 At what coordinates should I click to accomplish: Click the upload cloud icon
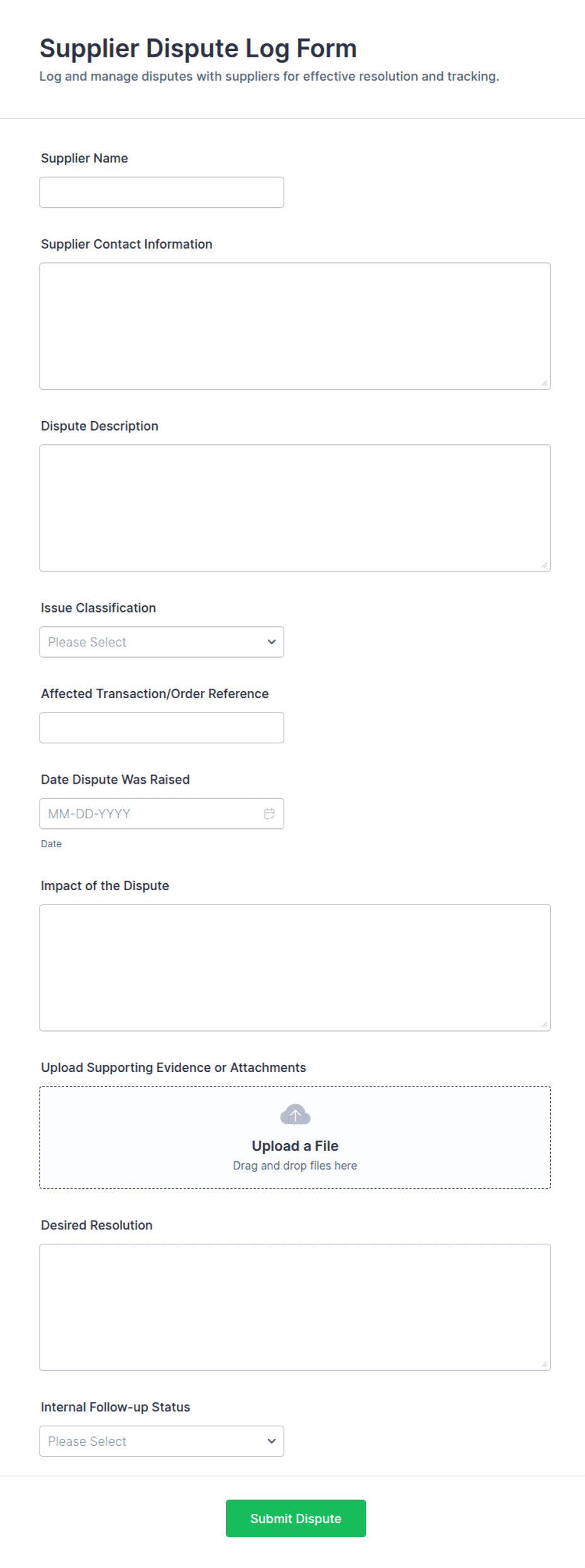[295, 1114]
